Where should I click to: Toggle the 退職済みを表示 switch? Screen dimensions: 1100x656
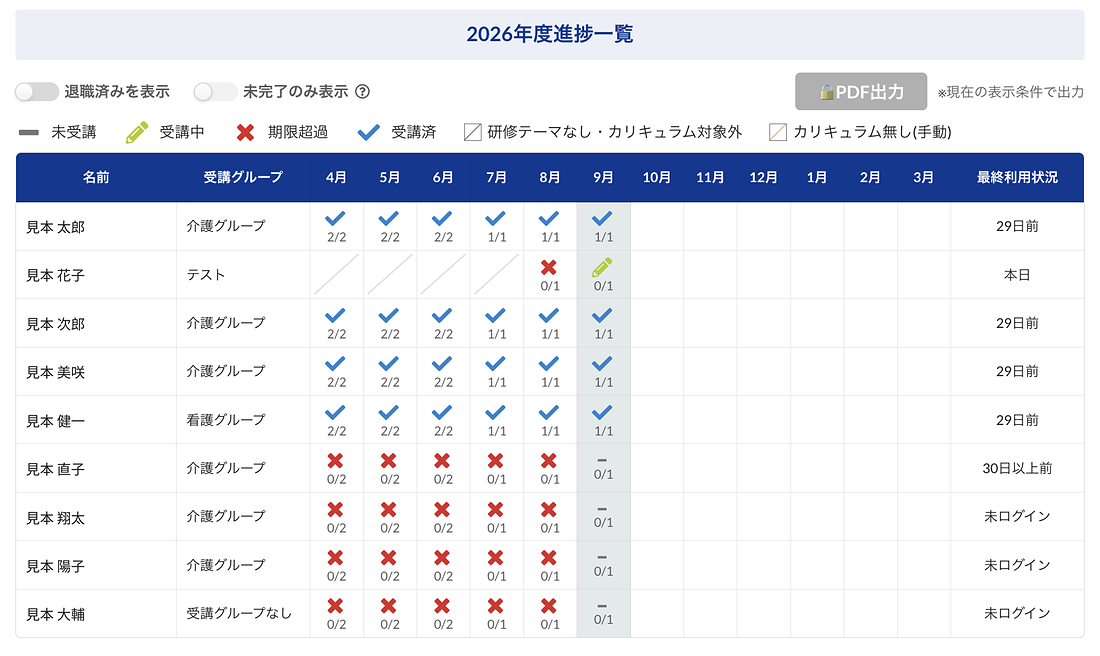[x=36, y=92]
